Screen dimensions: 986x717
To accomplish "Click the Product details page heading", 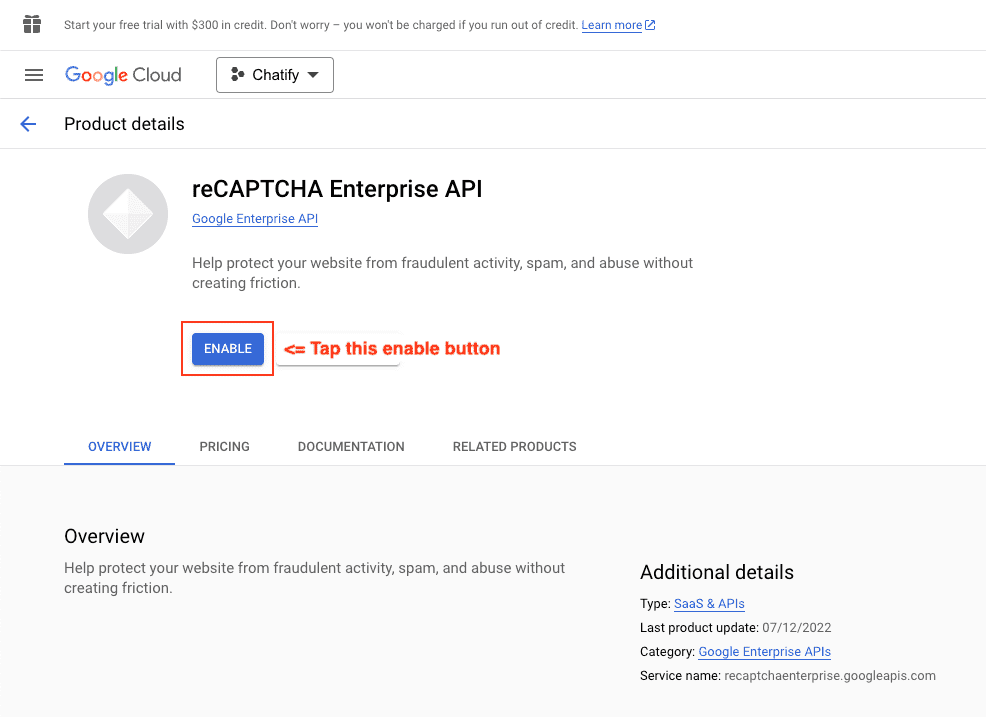I will tap(124, 124).
